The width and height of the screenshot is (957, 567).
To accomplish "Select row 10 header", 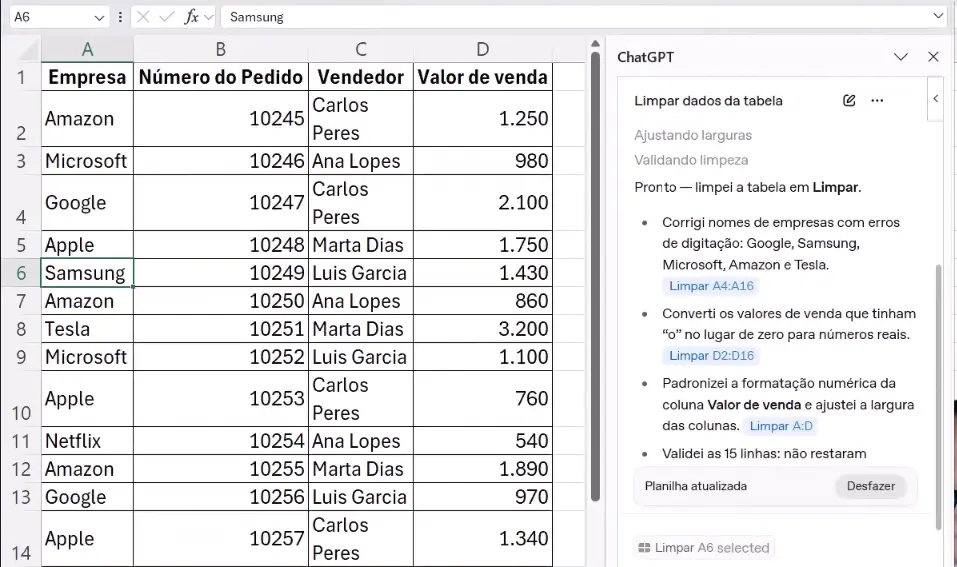I will pos(21,399).
